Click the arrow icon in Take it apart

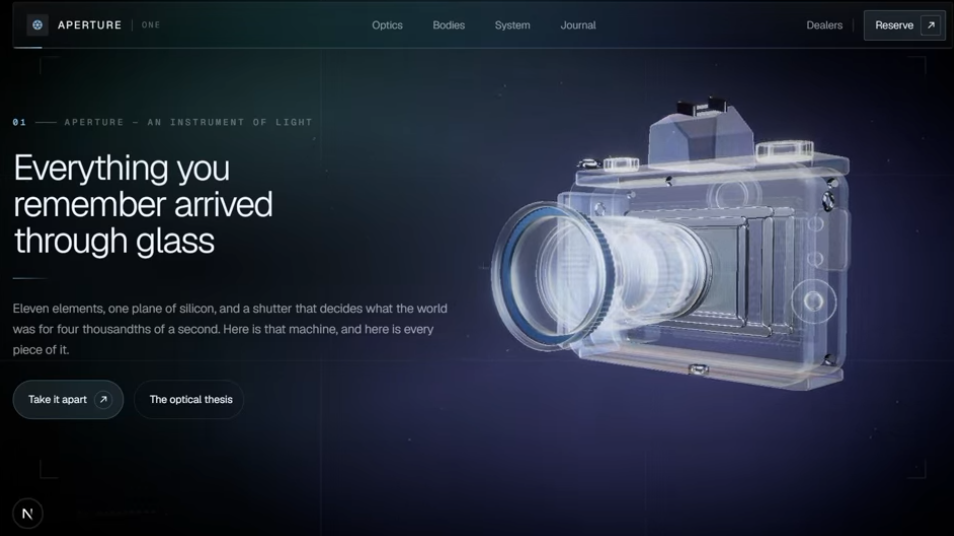[x=103, y=400]
